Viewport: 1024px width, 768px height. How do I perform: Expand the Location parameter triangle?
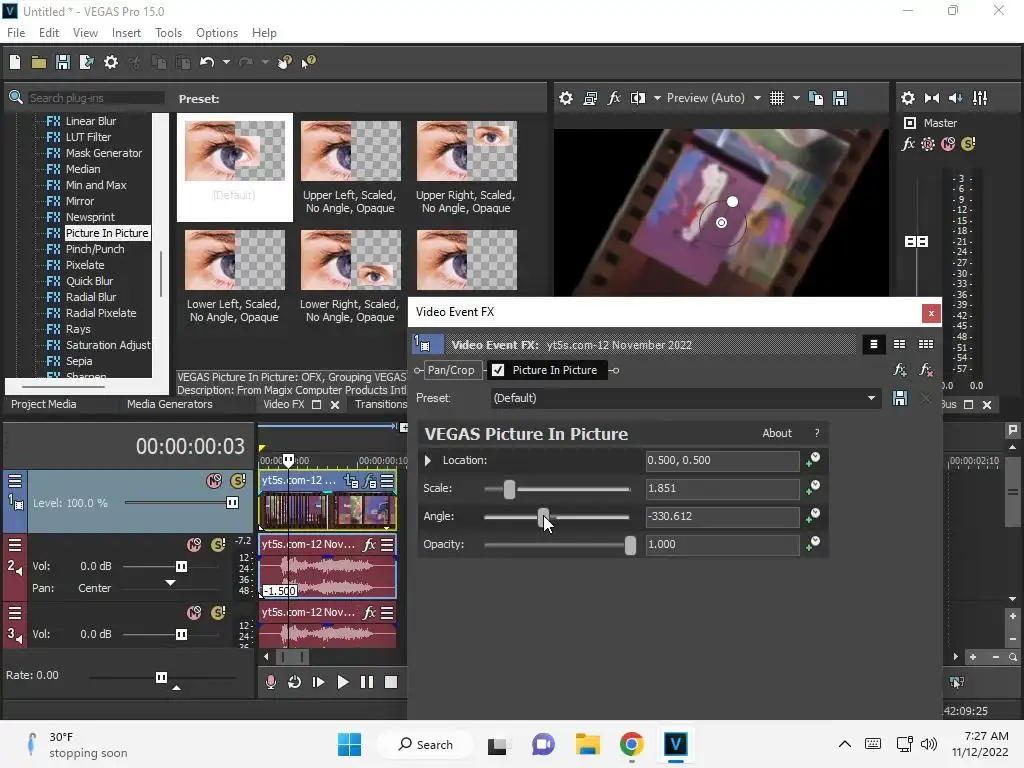(428, 460)
